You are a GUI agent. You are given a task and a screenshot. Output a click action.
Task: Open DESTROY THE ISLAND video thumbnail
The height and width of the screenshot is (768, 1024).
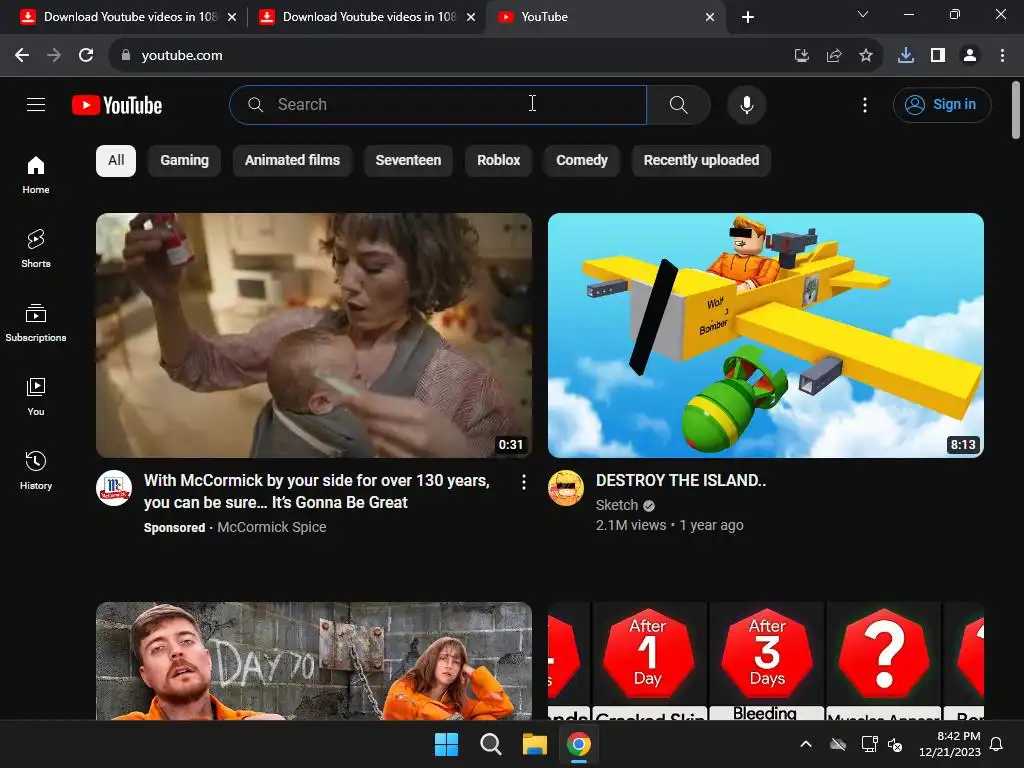(765, 335)
